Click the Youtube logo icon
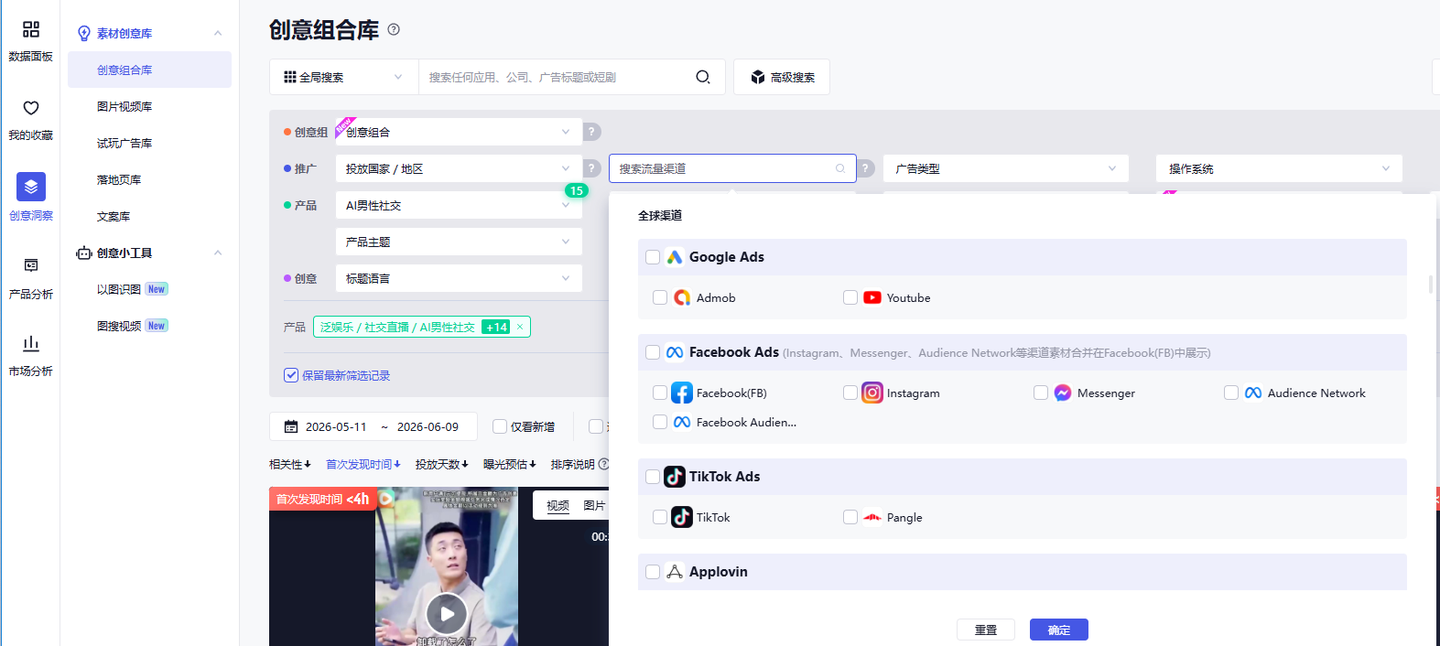This screenshot has width=1440, height=646. click(x=872, y=298)
